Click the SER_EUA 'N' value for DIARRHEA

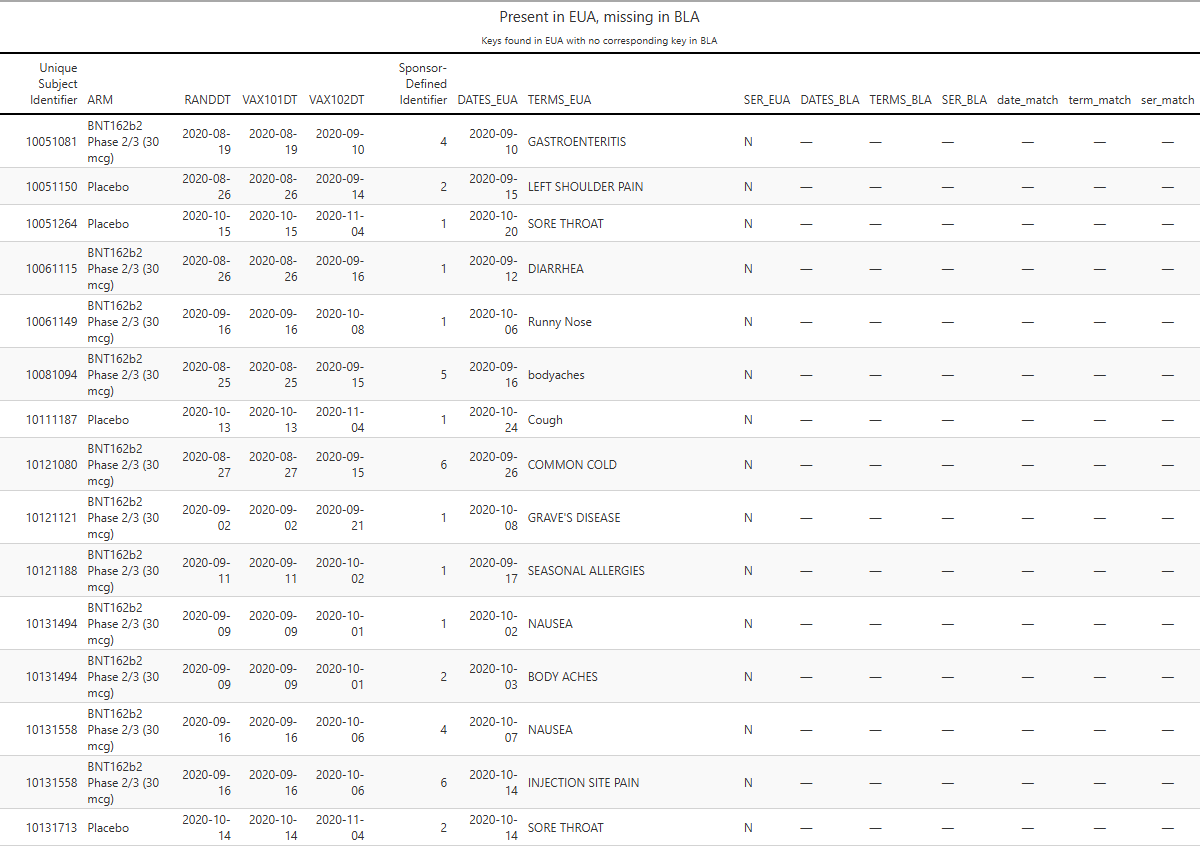pyautogui.click(x=748, y=269)
